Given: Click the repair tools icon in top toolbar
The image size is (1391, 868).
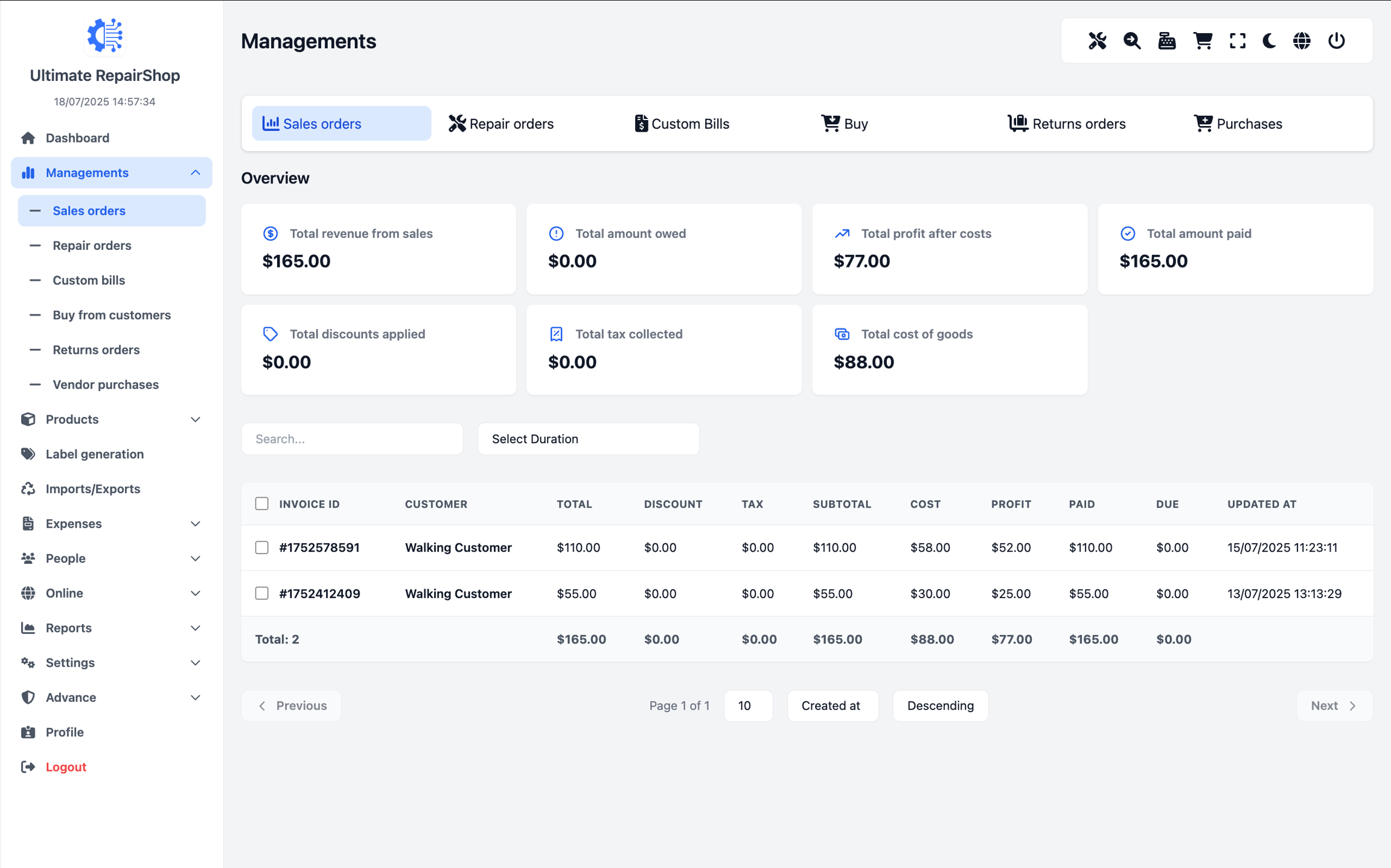Looking at the screenshot, I should [x=1097, y=41].
